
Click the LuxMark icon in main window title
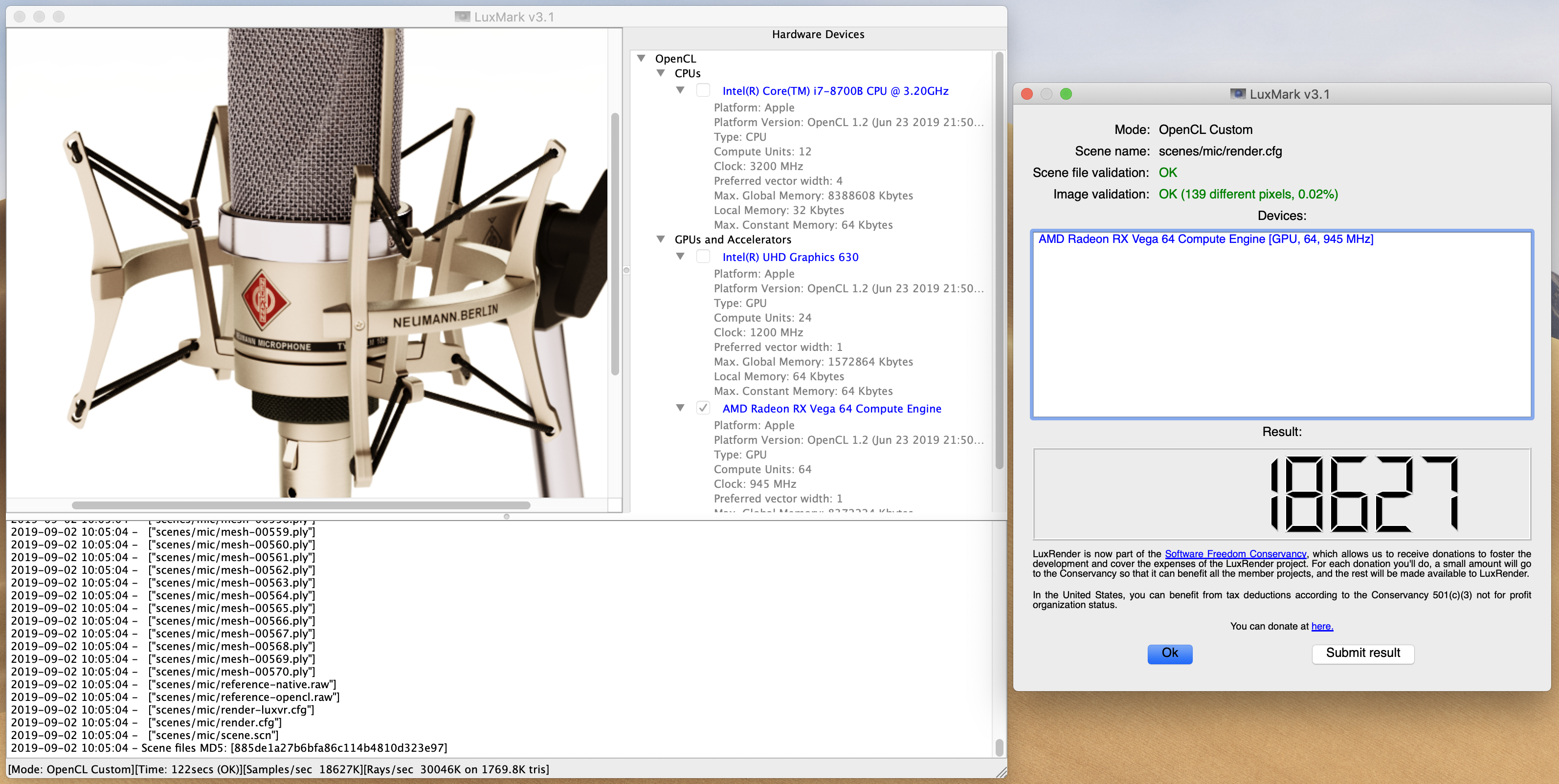(463, 16)
